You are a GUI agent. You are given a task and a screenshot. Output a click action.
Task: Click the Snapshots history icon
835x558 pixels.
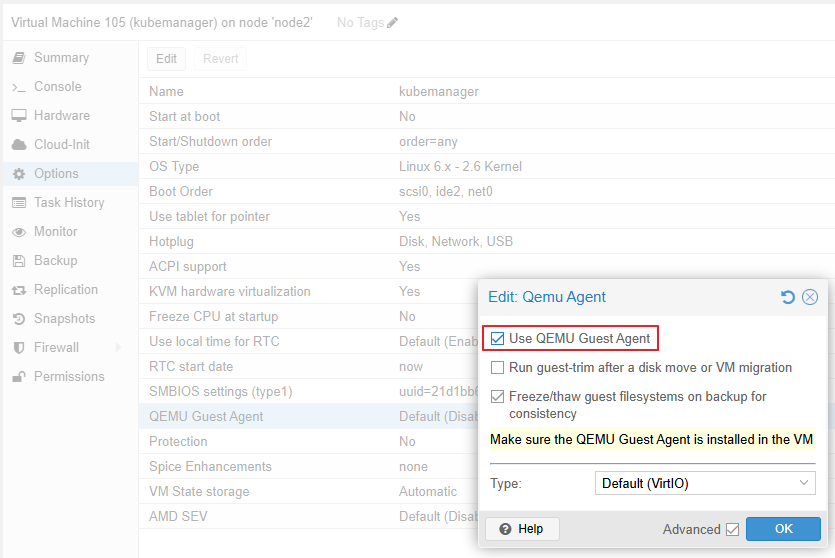pyautogui.click(x=19, y=319)
